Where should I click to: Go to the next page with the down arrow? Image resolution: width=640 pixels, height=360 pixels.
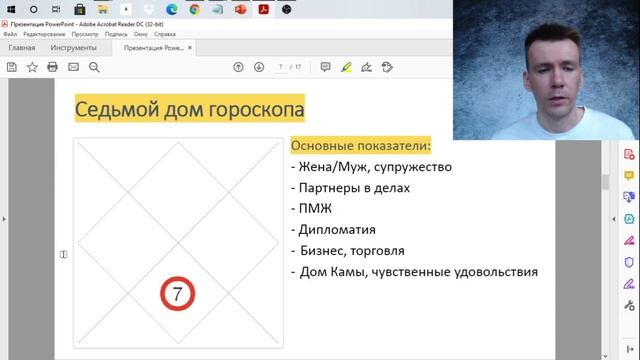(x=259, y=67)
